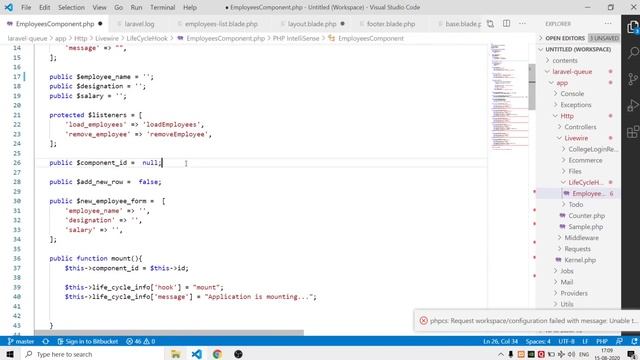Screen dimensions: 640x360
Task: Switch to the layout.blade.php tab
Action: tap(312, 24)
